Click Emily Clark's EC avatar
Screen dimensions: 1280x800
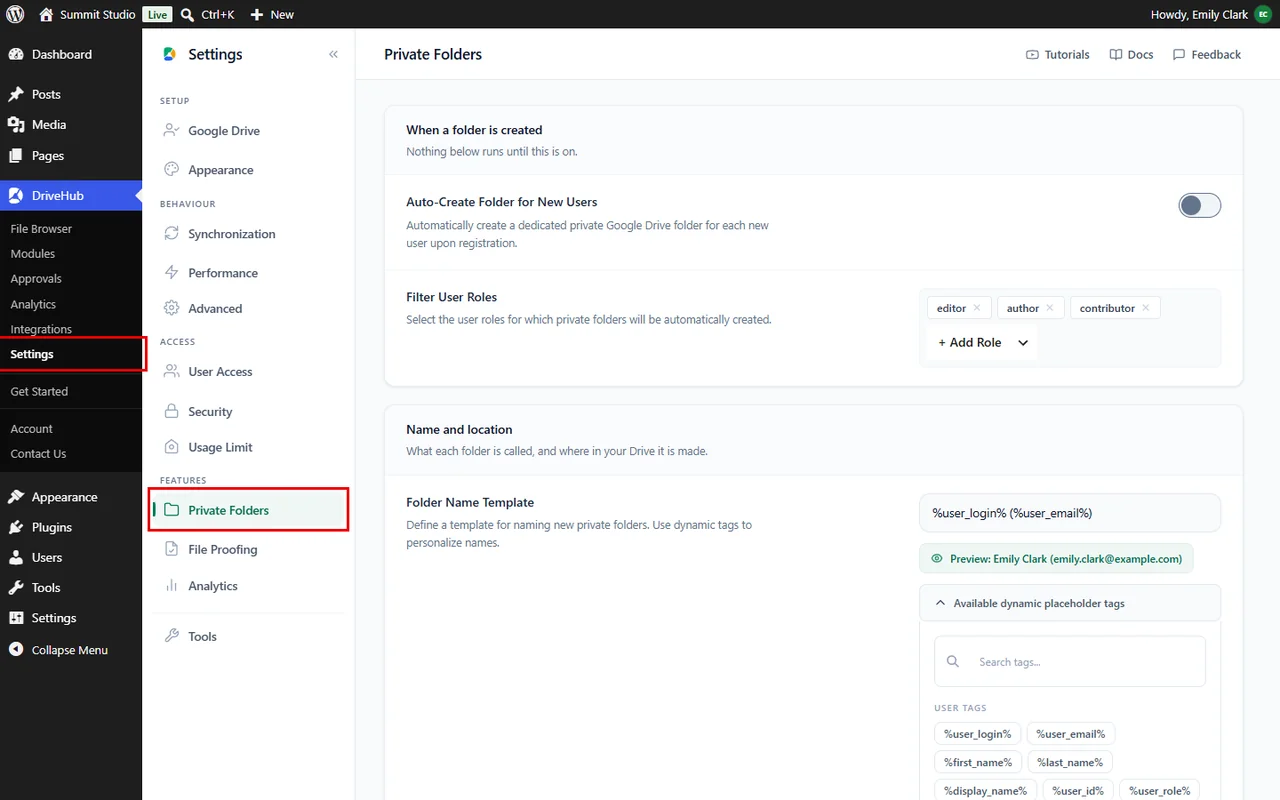[x=1262, y=14]
